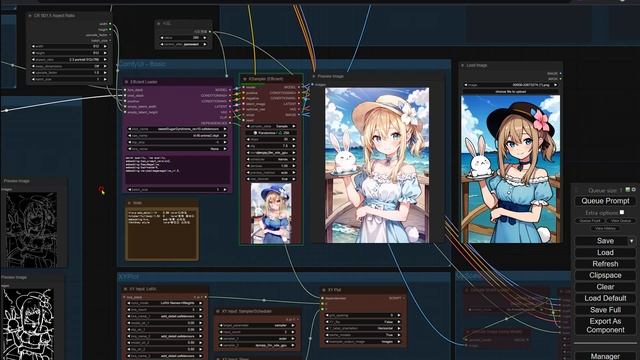Open input_mode dropdown in XY Input: LoRA
The width and height of the screenshot is (640, 360).
point(165,303)
